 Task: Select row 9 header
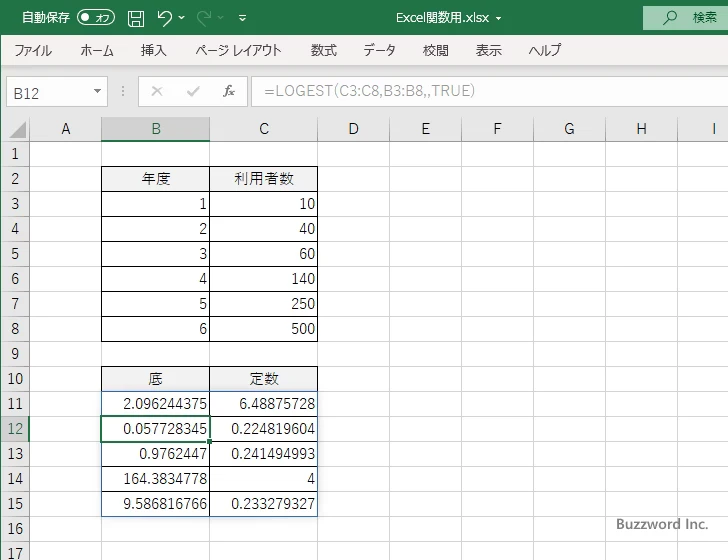15,354
